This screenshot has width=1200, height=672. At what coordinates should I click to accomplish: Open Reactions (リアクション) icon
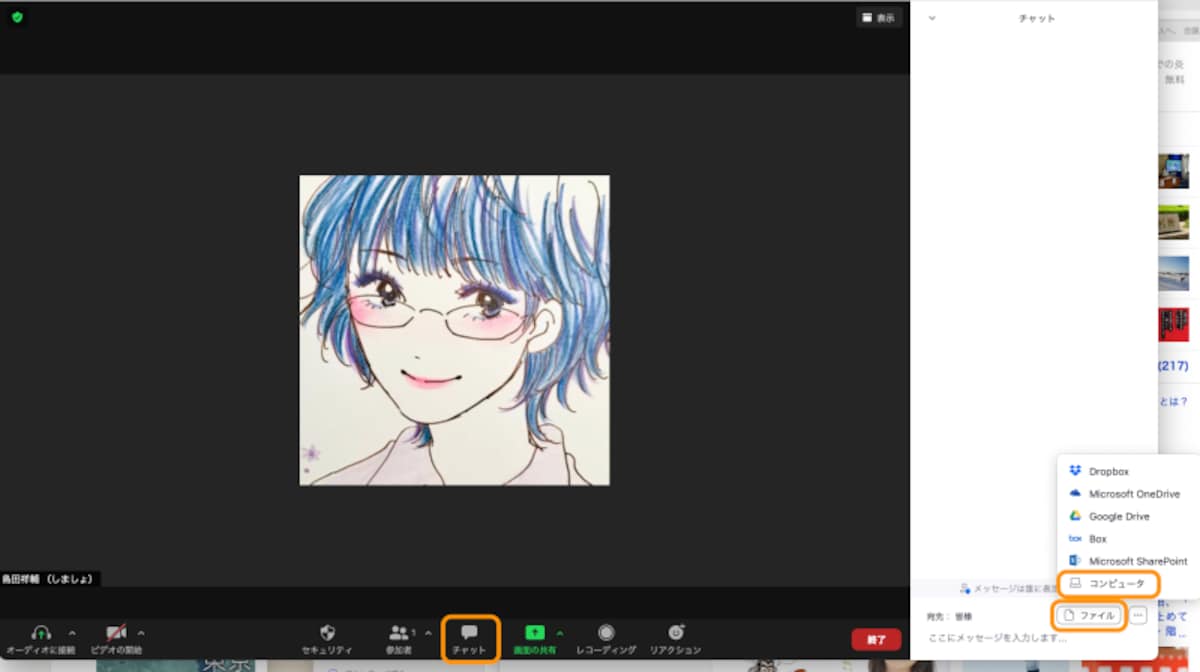point(676,632)
